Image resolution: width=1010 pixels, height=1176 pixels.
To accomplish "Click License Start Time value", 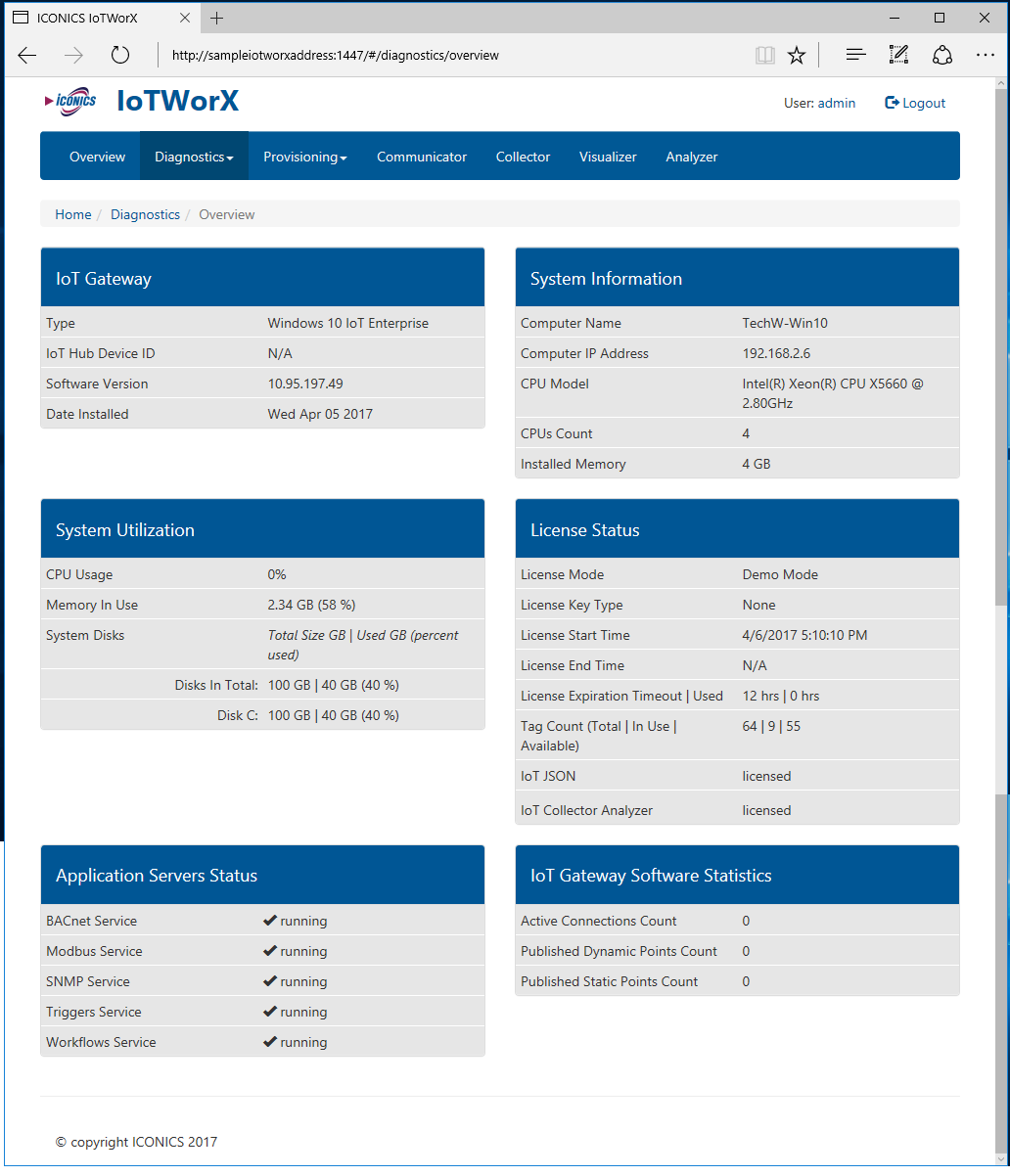I will (x=805, y=635).
